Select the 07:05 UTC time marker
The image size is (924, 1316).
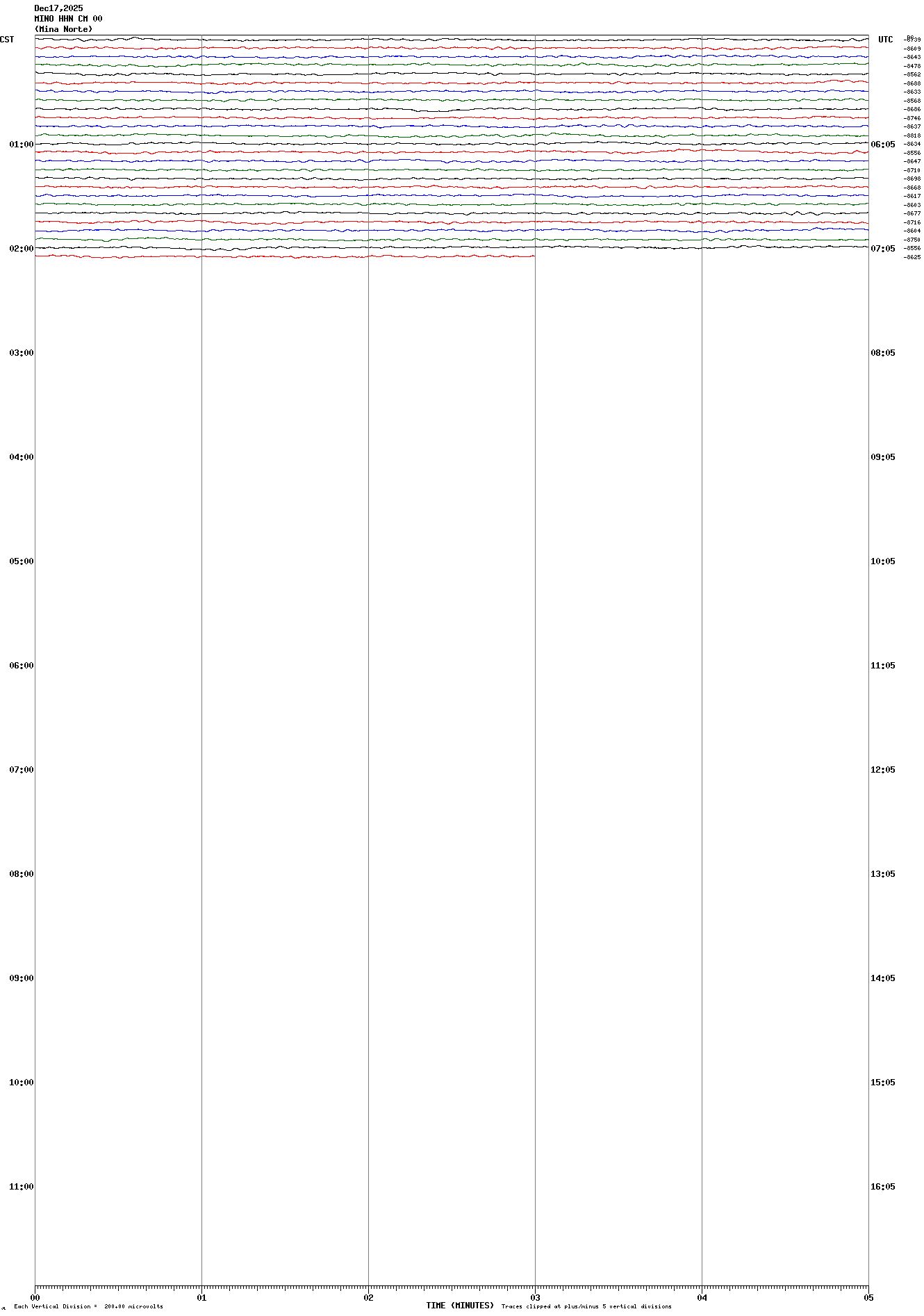point(883,249)
